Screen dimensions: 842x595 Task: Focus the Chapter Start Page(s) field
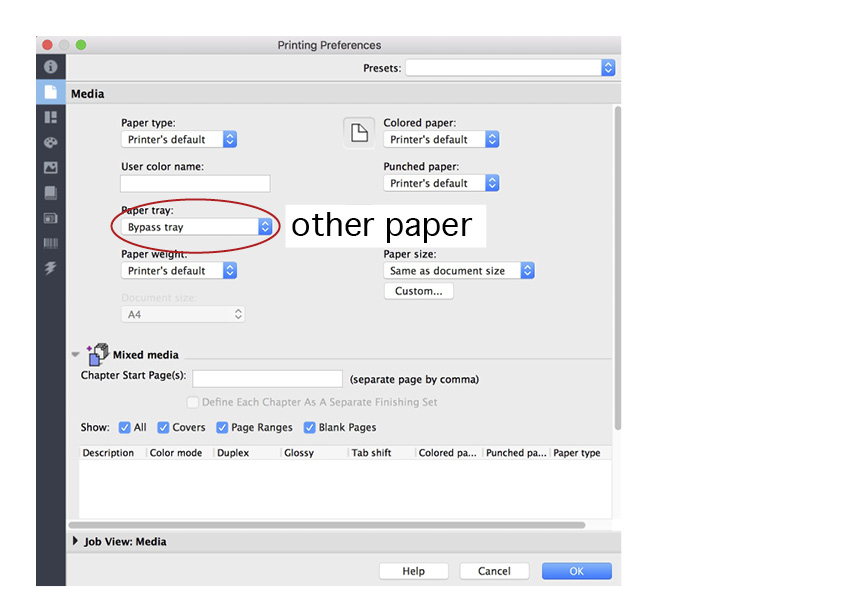[x=267, y=379]
